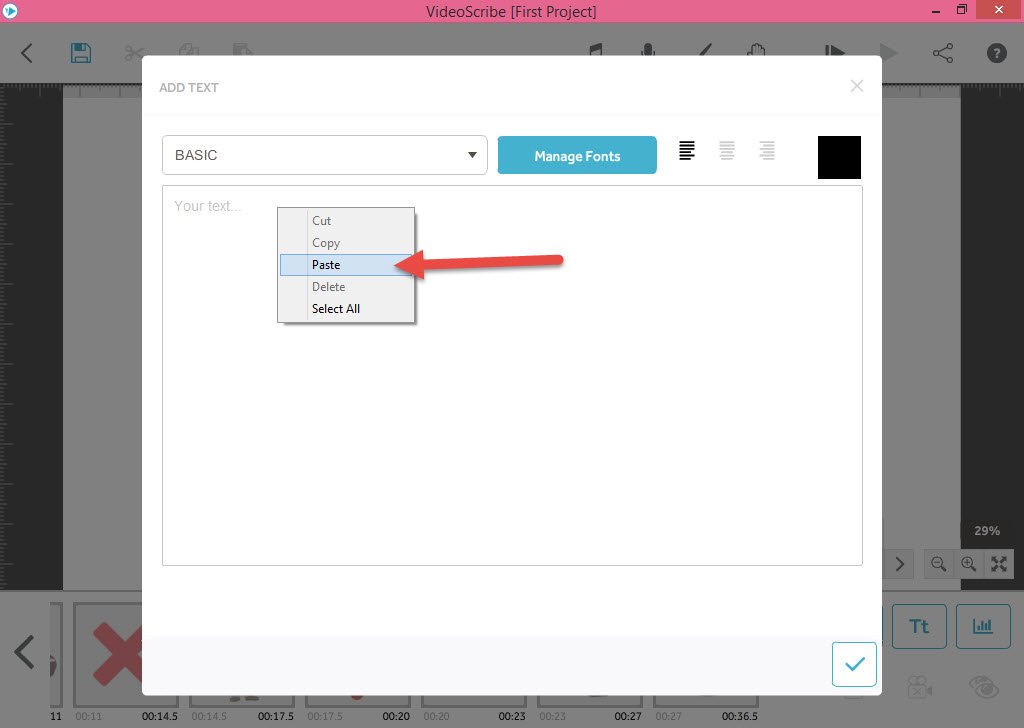Choose Copy from the context menu
1024x728 pixels.
[x=346, y=243]
